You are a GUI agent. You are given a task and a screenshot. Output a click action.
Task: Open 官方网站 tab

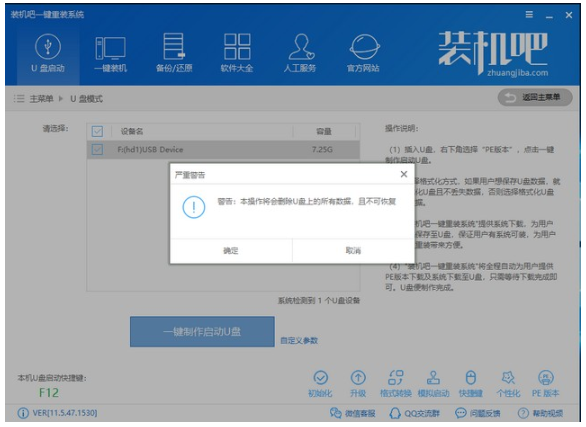tap(364, 53)
